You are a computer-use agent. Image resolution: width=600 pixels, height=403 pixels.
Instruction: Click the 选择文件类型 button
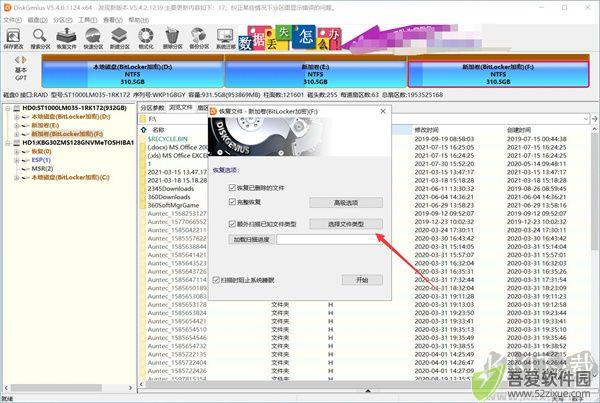click(x=346, y=224)
